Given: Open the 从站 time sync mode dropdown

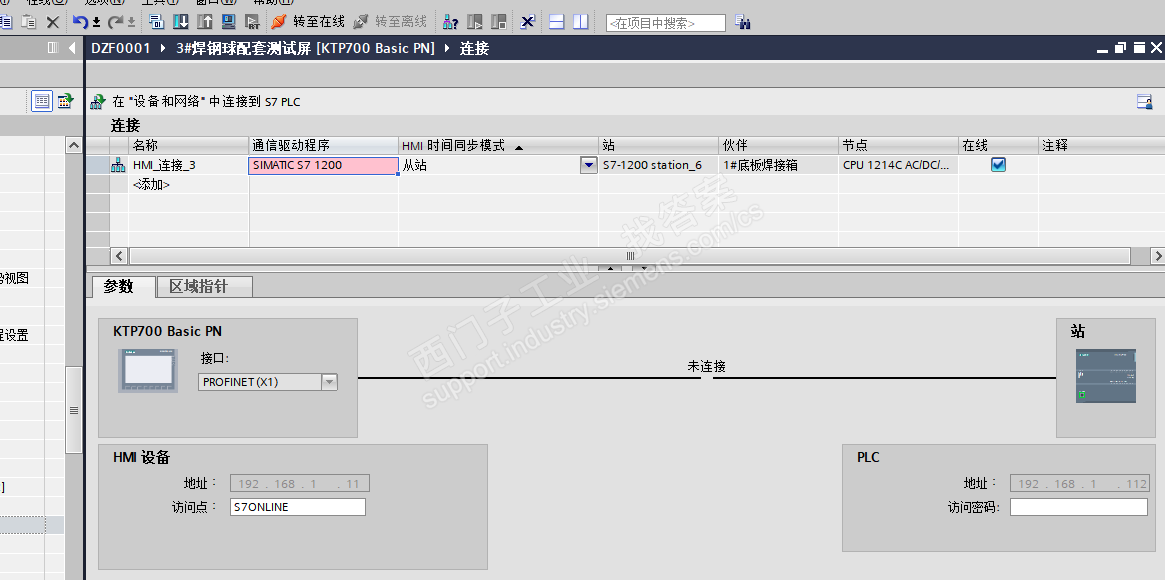Looking at the screenshot, I should point(588,165).
